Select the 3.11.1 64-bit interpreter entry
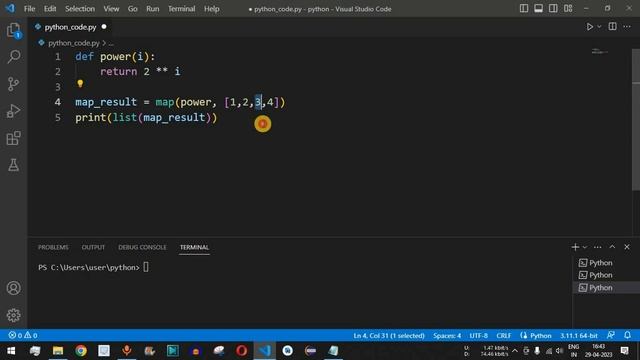This screenshot has height=360, width=640. click(x=579, y=336)
